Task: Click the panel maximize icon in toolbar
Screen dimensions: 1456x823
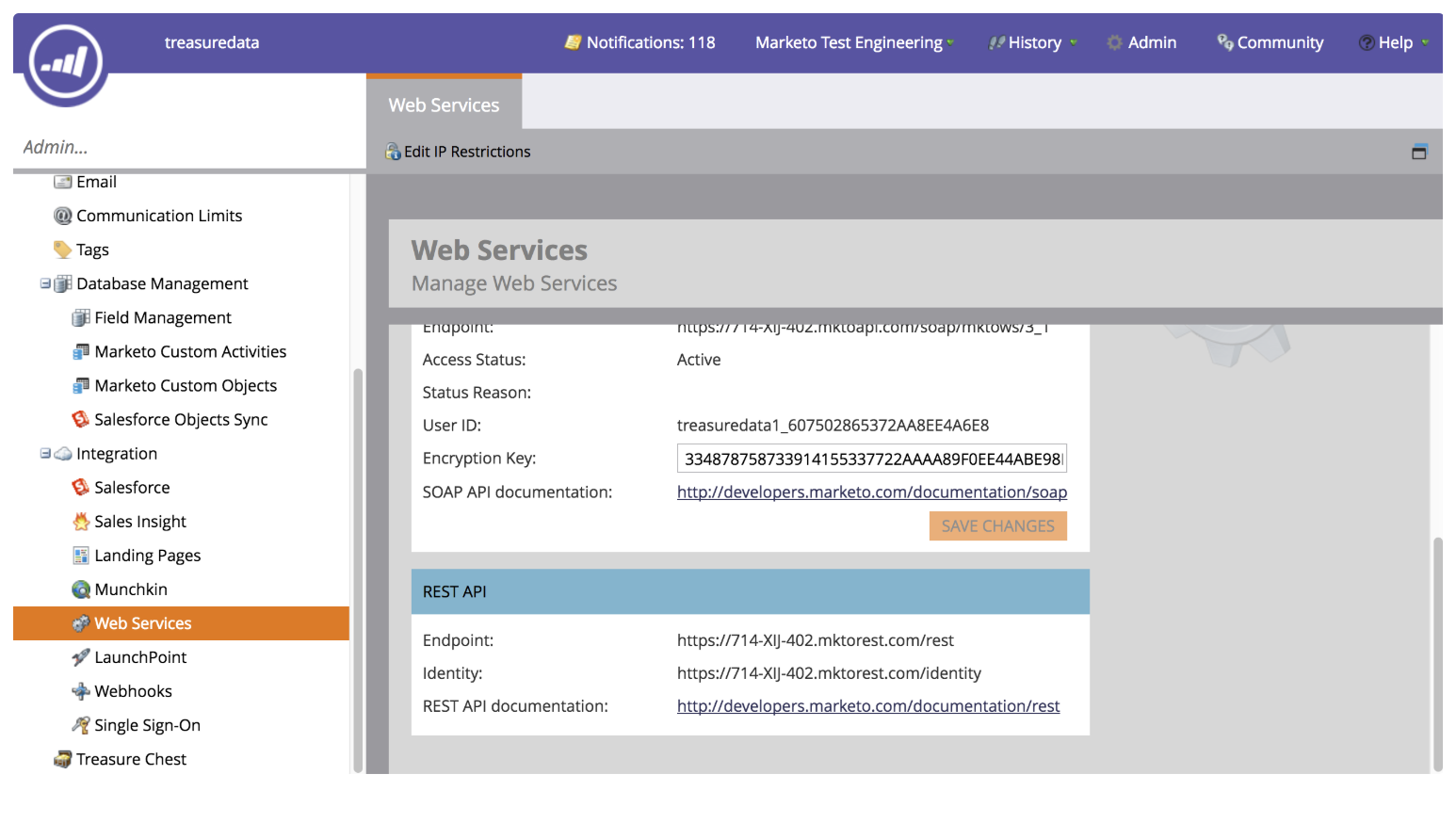Action: 1418,152
